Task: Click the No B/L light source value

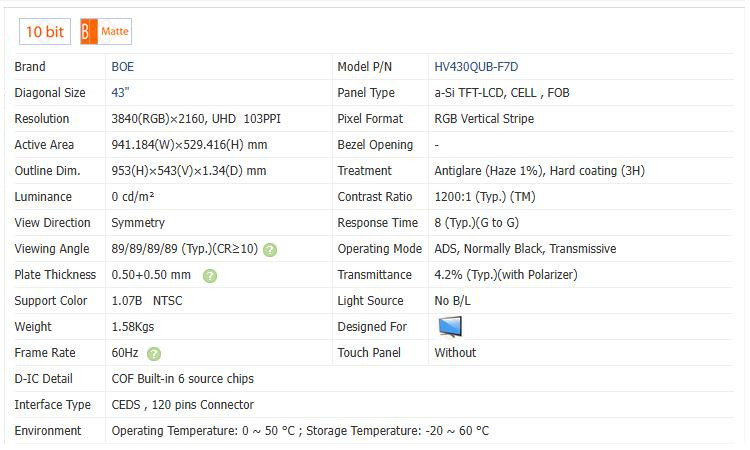Action: pyautogui.click(x=454, y=301)
